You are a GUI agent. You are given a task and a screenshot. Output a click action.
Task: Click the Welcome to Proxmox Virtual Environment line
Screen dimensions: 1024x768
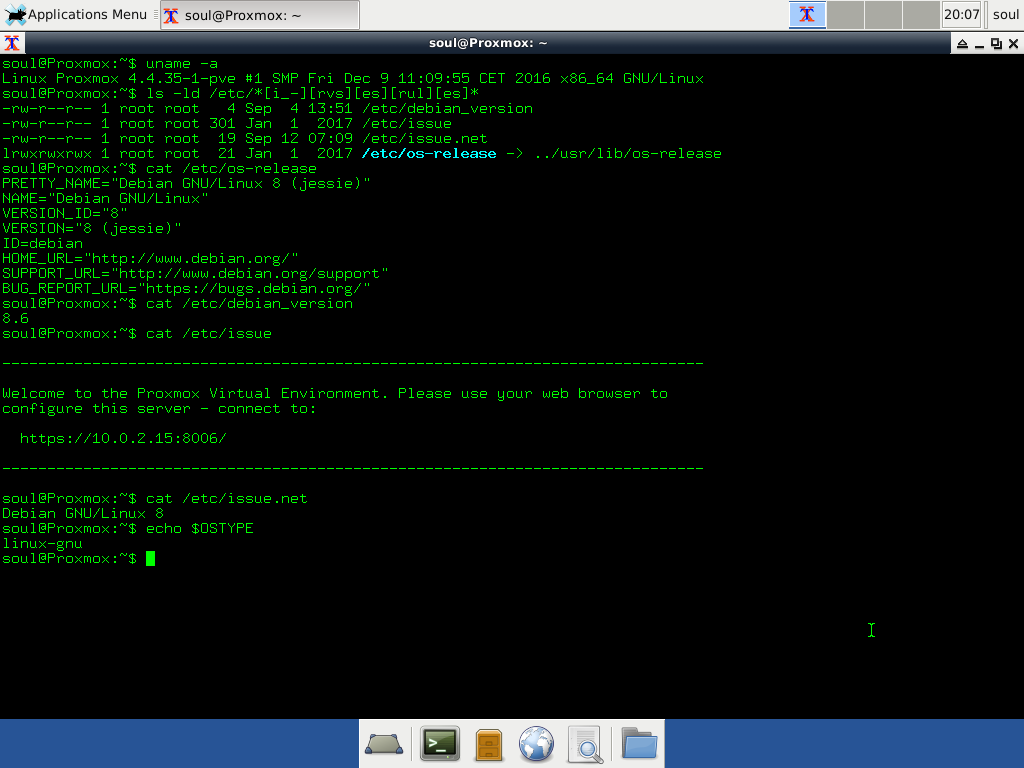coord(335,394)
